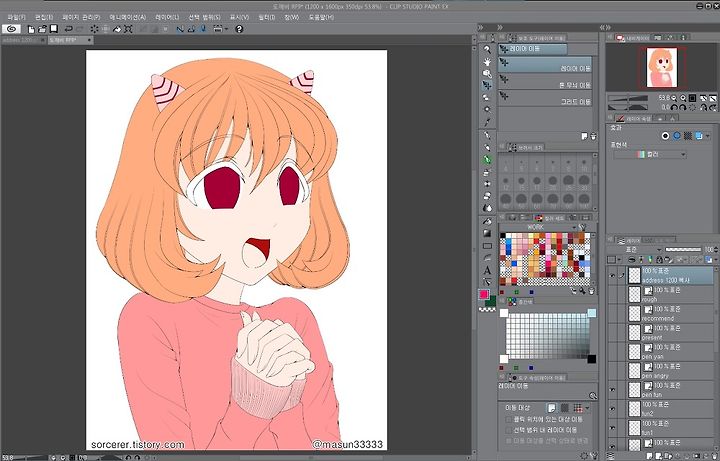Image resolution: width=720 pixels, height=461 pixels.
Task: Select the Blend water drop tool
Action: pos(487,208)
